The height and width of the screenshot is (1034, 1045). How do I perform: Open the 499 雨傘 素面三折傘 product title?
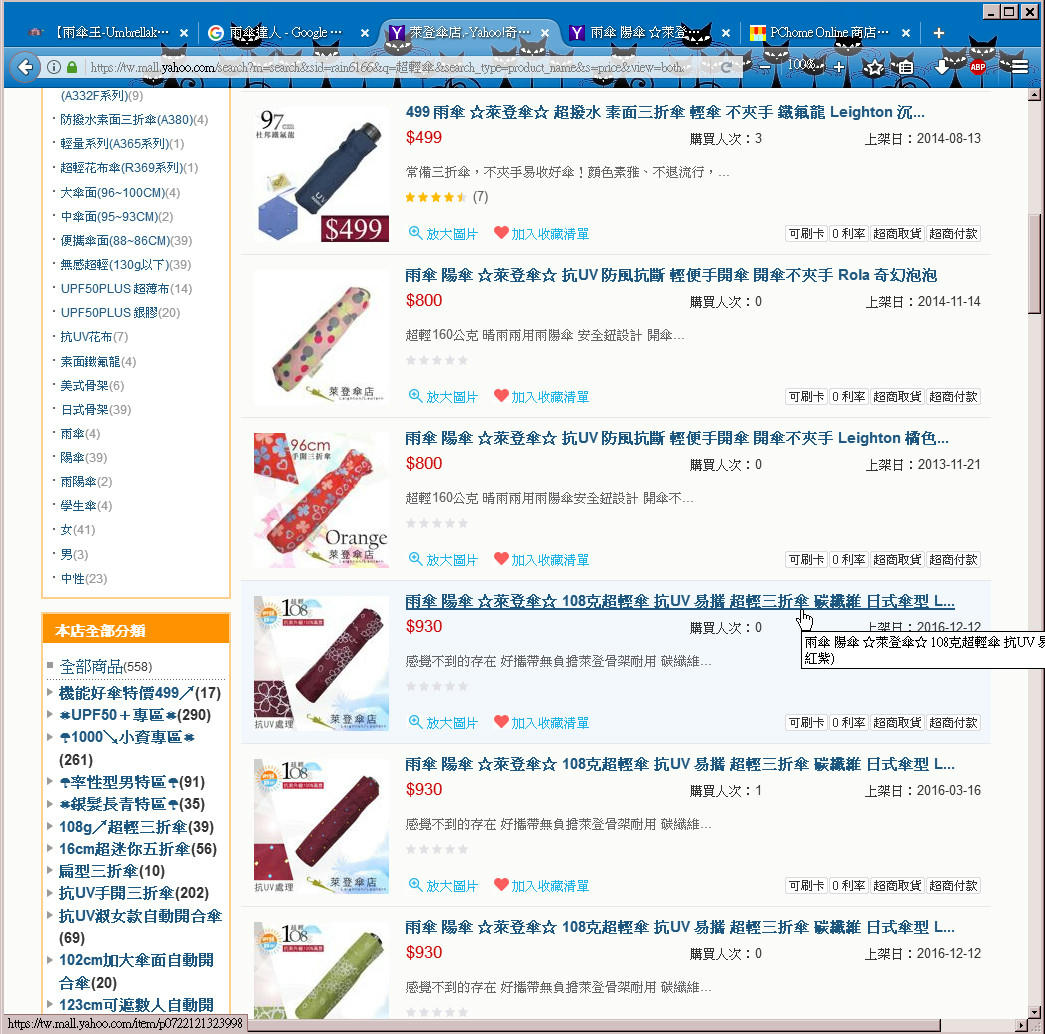coord(665,112)
